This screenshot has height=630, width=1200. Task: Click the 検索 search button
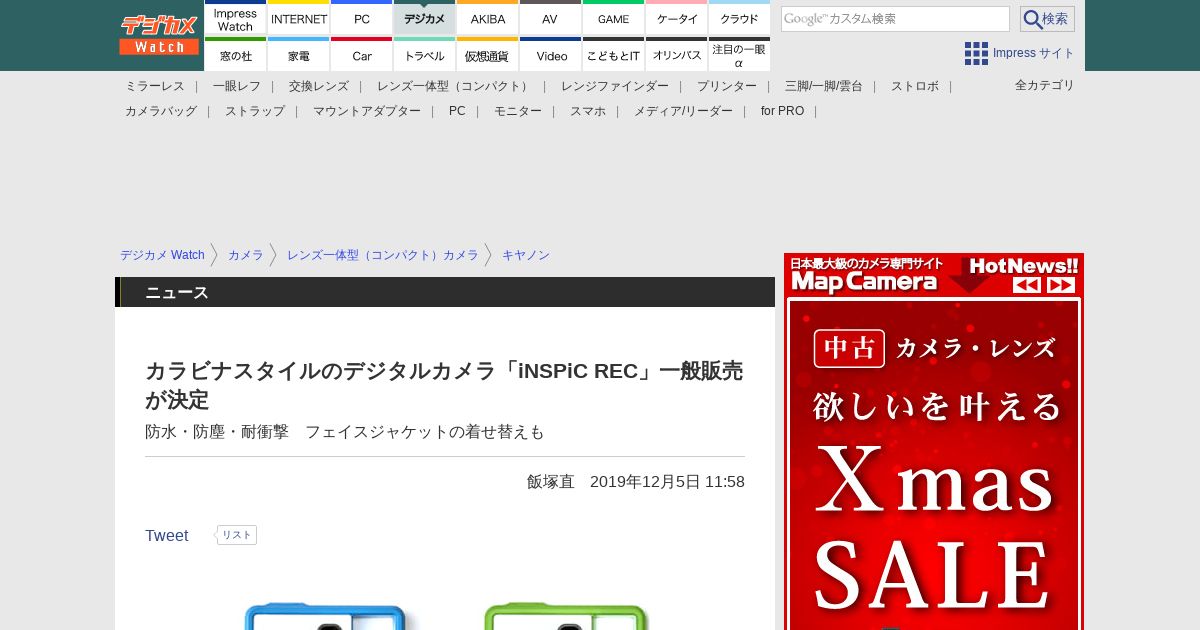click(1047, 19)
